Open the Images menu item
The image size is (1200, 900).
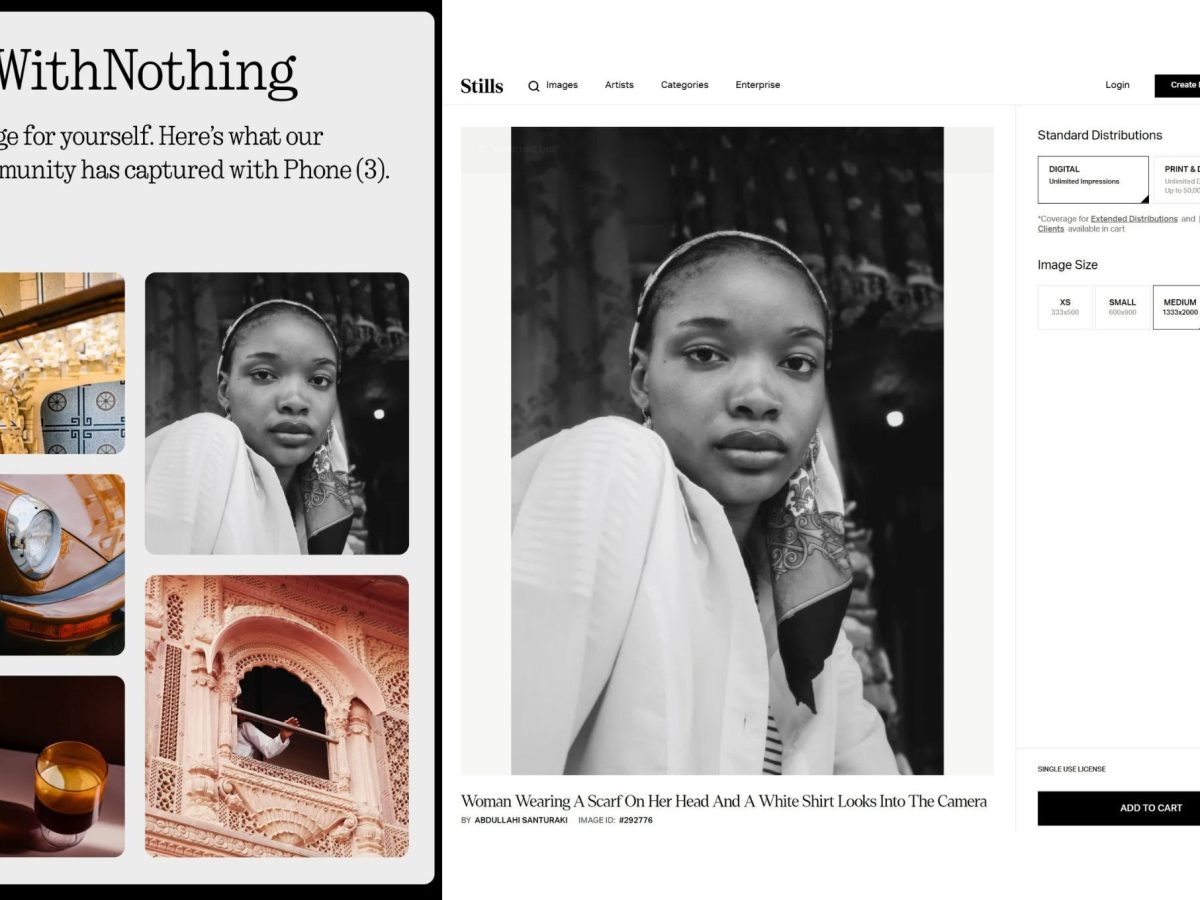[562, 85]
